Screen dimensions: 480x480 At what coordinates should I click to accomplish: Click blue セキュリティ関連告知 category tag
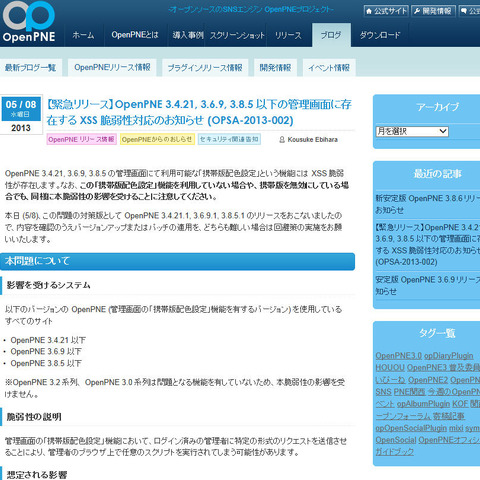[229, 139]
